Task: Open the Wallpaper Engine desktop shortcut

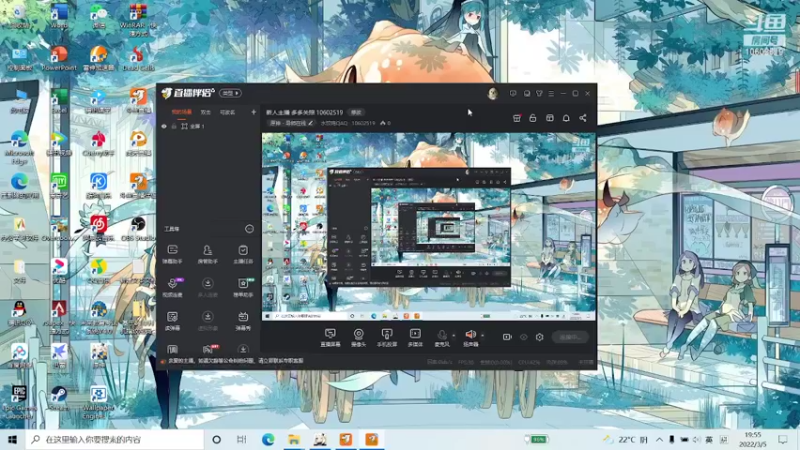Action: [x=98, y=402]
